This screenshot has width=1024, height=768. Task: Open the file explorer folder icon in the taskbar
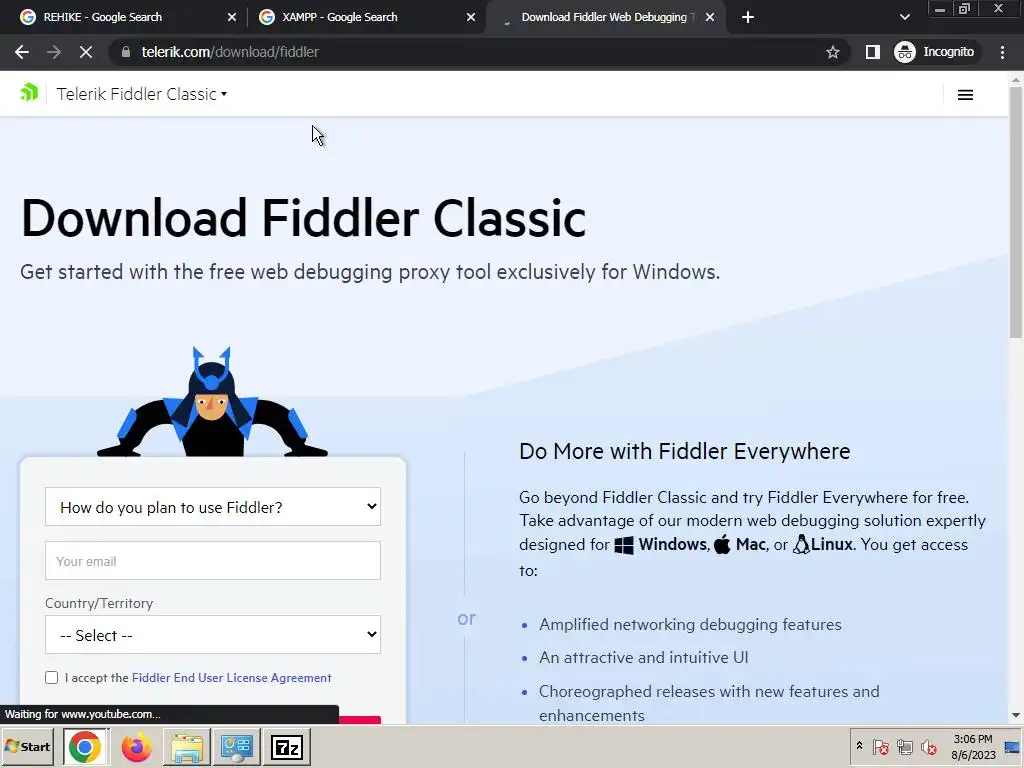pyautogui.click(x=187, y=746)
